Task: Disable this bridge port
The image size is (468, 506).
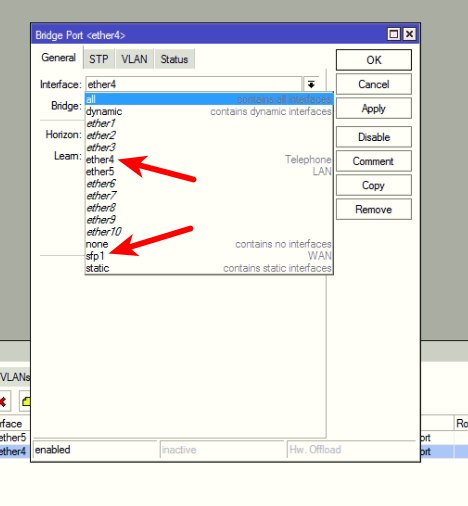Action: click(x=374, y=137)
